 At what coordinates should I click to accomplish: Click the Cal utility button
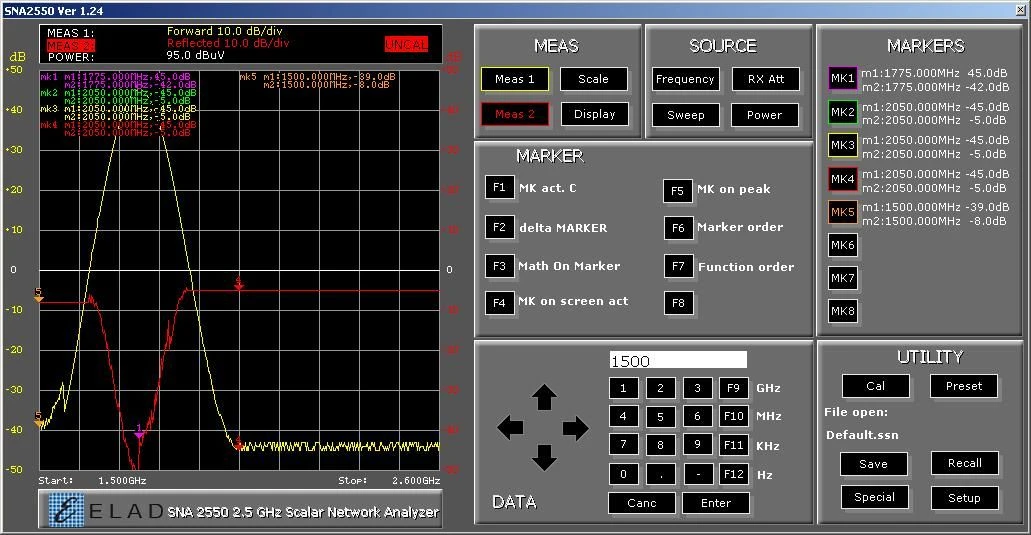875,386
